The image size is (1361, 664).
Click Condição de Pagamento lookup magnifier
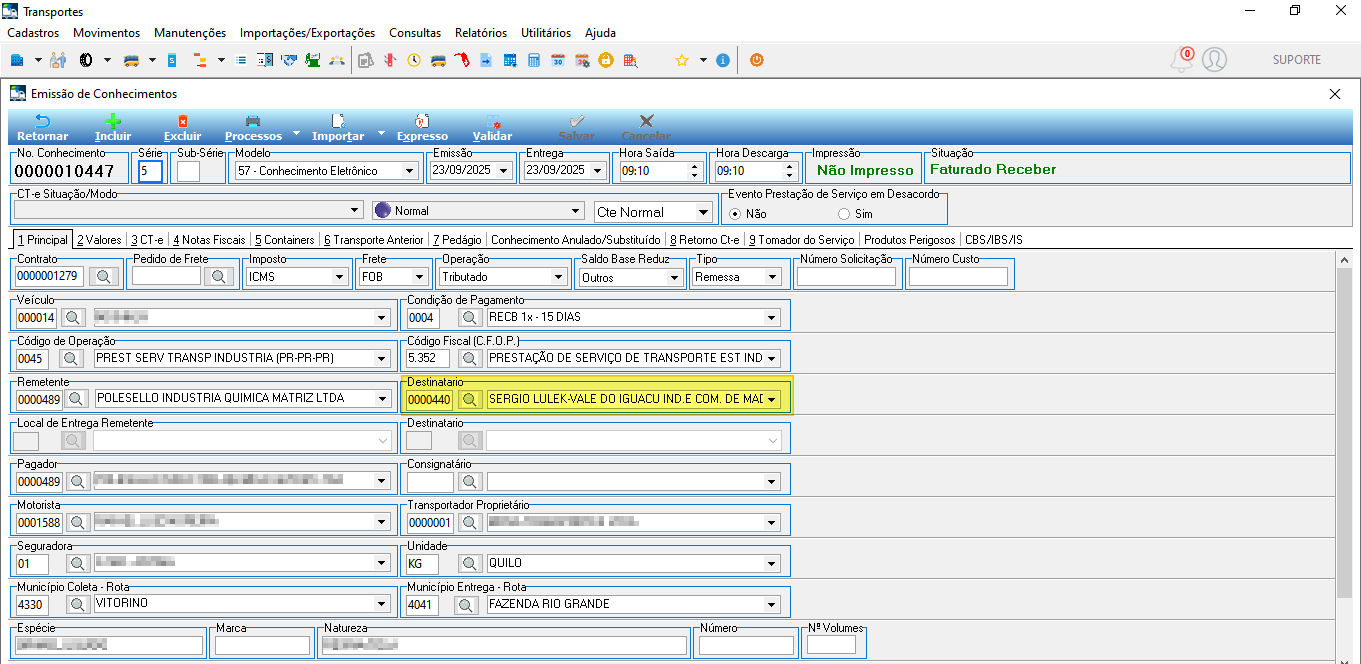(470, 318)
